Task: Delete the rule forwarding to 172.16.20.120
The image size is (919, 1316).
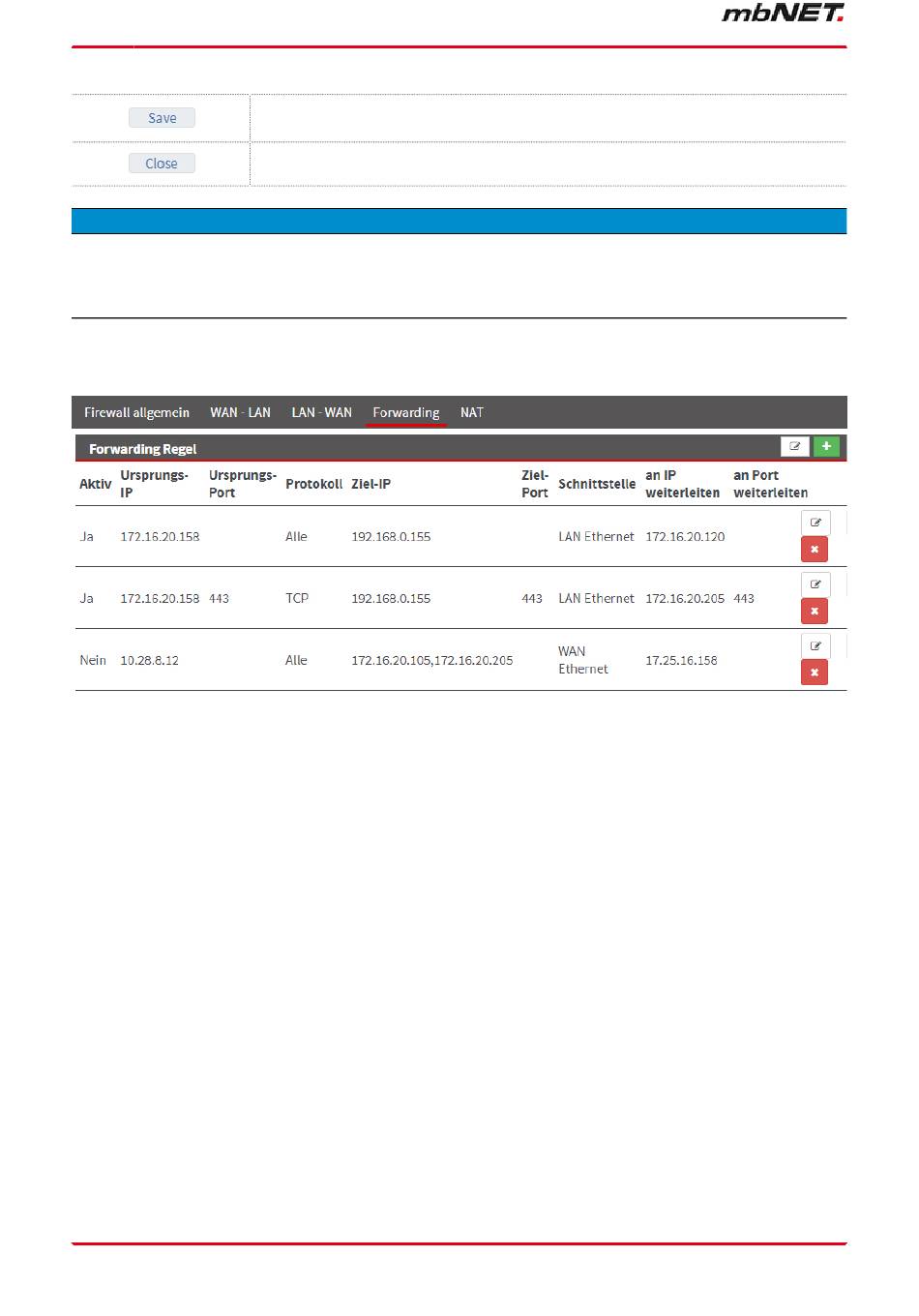Action: (x=815, y=550)
